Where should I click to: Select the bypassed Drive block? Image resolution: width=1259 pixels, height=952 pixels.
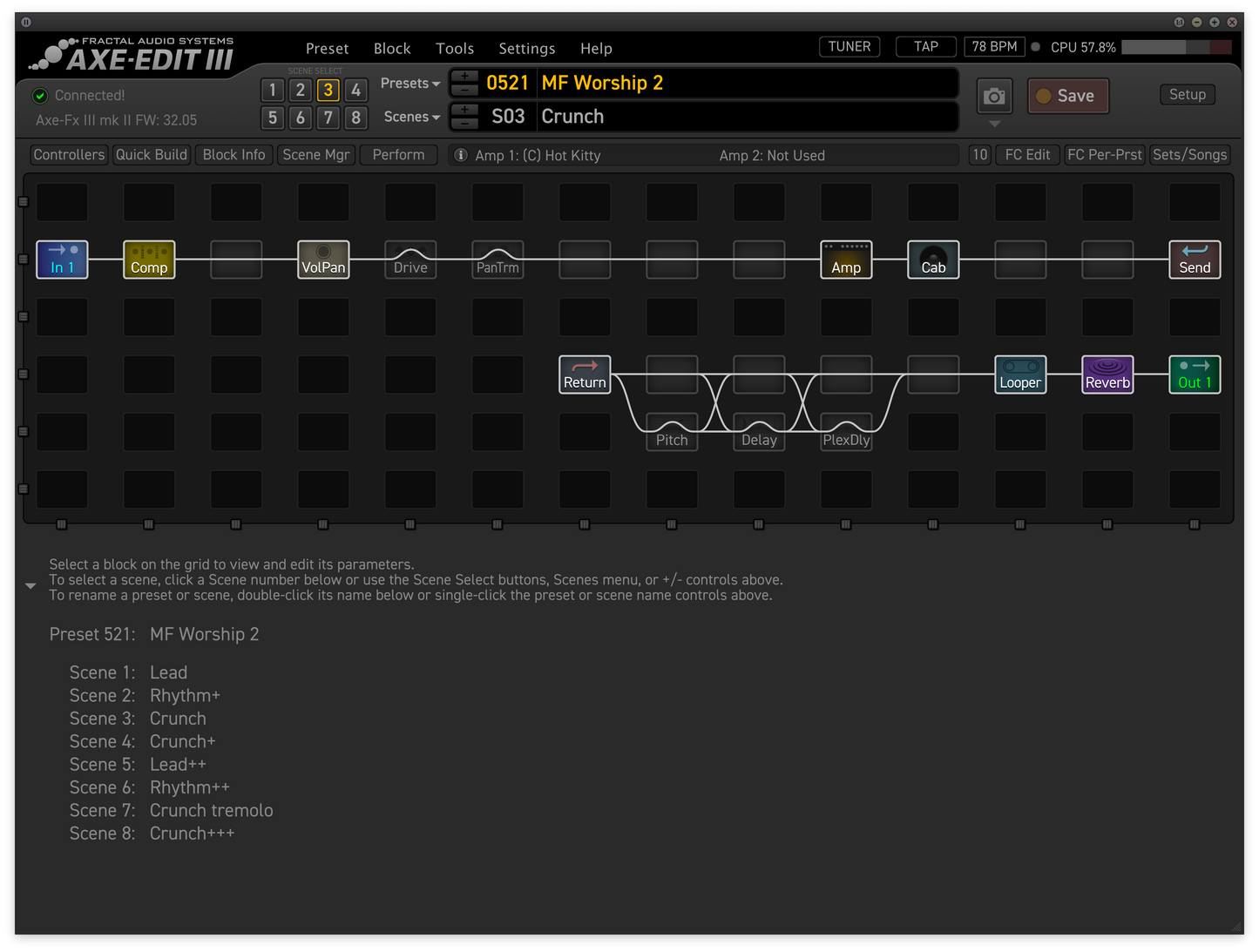pos(410,260)
